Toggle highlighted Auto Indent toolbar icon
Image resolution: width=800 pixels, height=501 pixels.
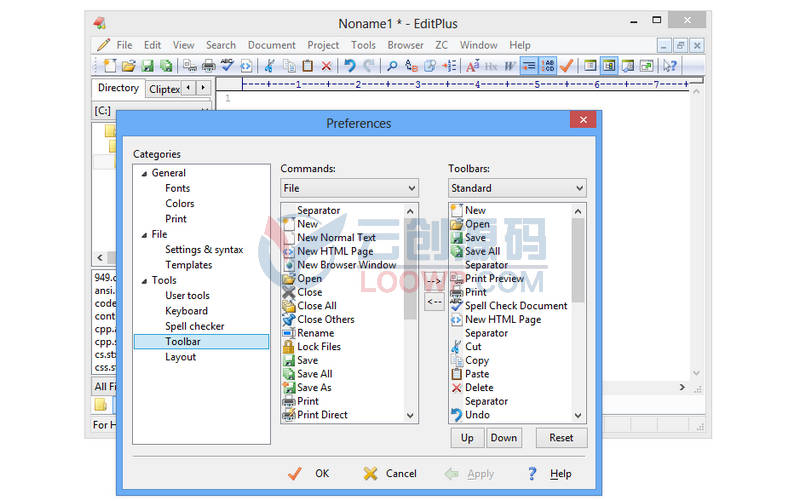(x=529, y=66)
